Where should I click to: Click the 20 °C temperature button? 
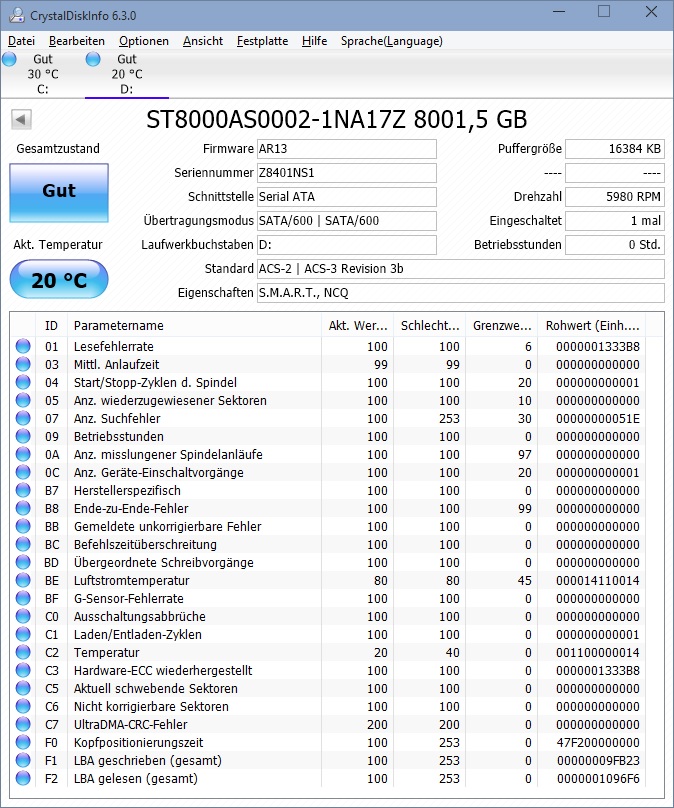tap(59, 279)
